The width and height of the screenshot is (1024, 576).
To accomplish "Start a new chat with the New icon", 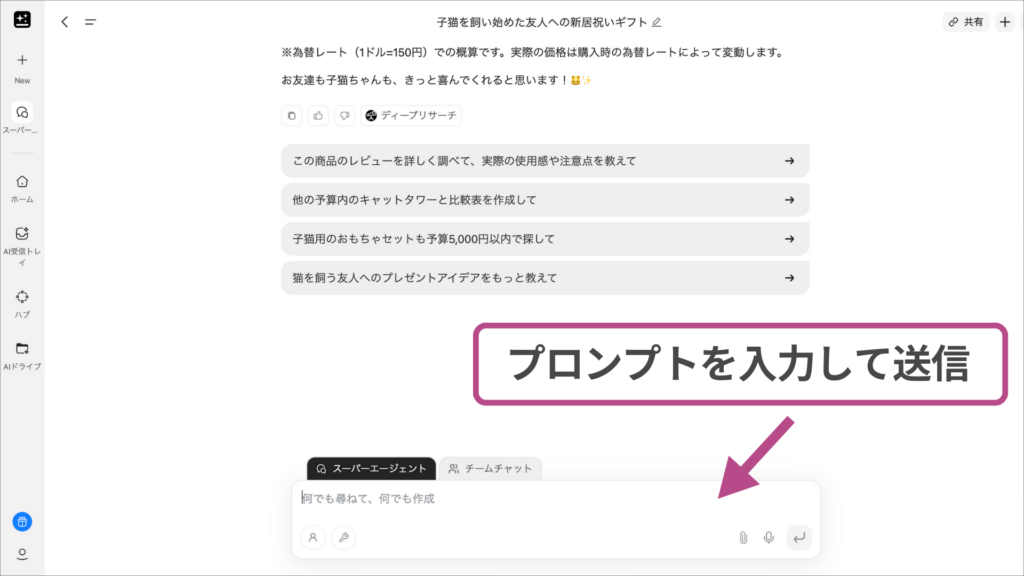I will pos(21,61).
